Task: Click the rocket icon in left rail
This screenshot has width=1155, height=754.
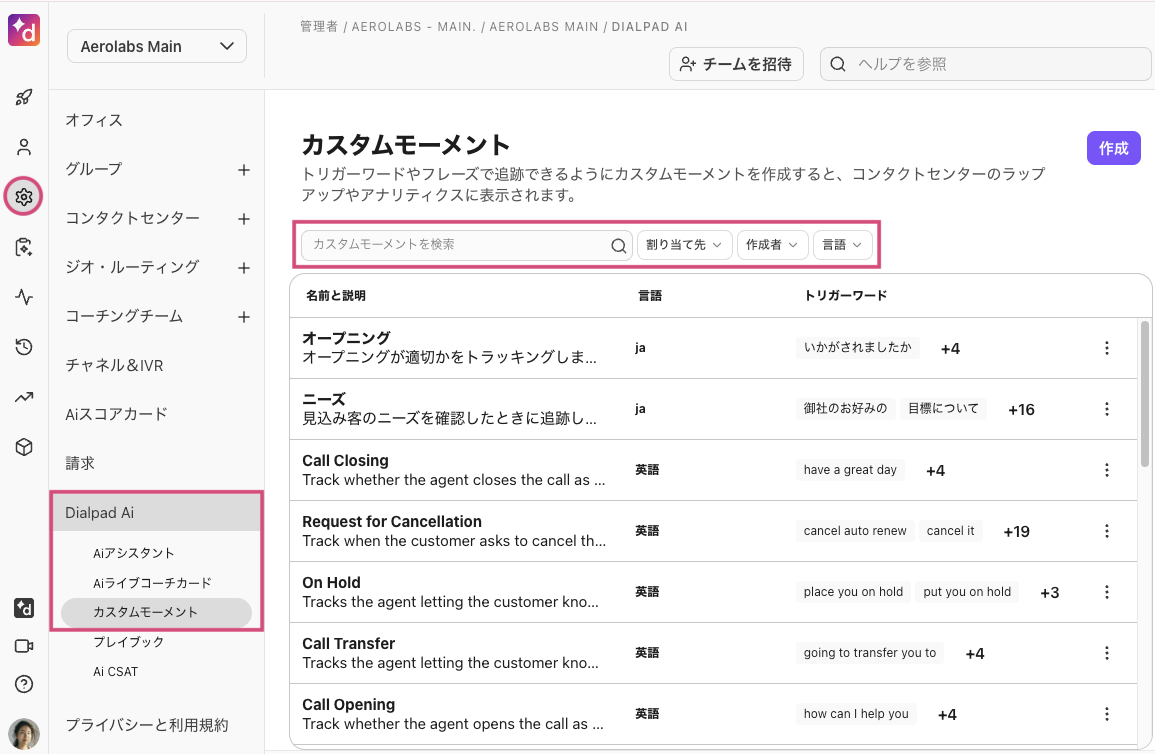Action: (x=24, y=97)
